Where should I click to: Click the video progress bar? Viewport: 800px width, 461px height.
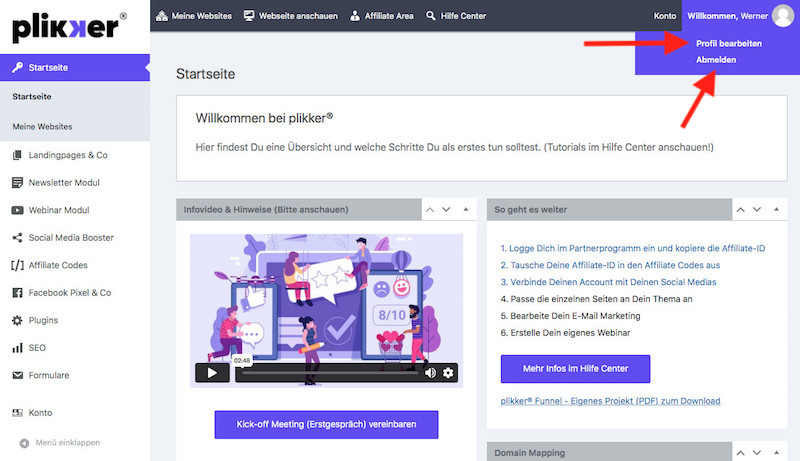pos(330,373)
